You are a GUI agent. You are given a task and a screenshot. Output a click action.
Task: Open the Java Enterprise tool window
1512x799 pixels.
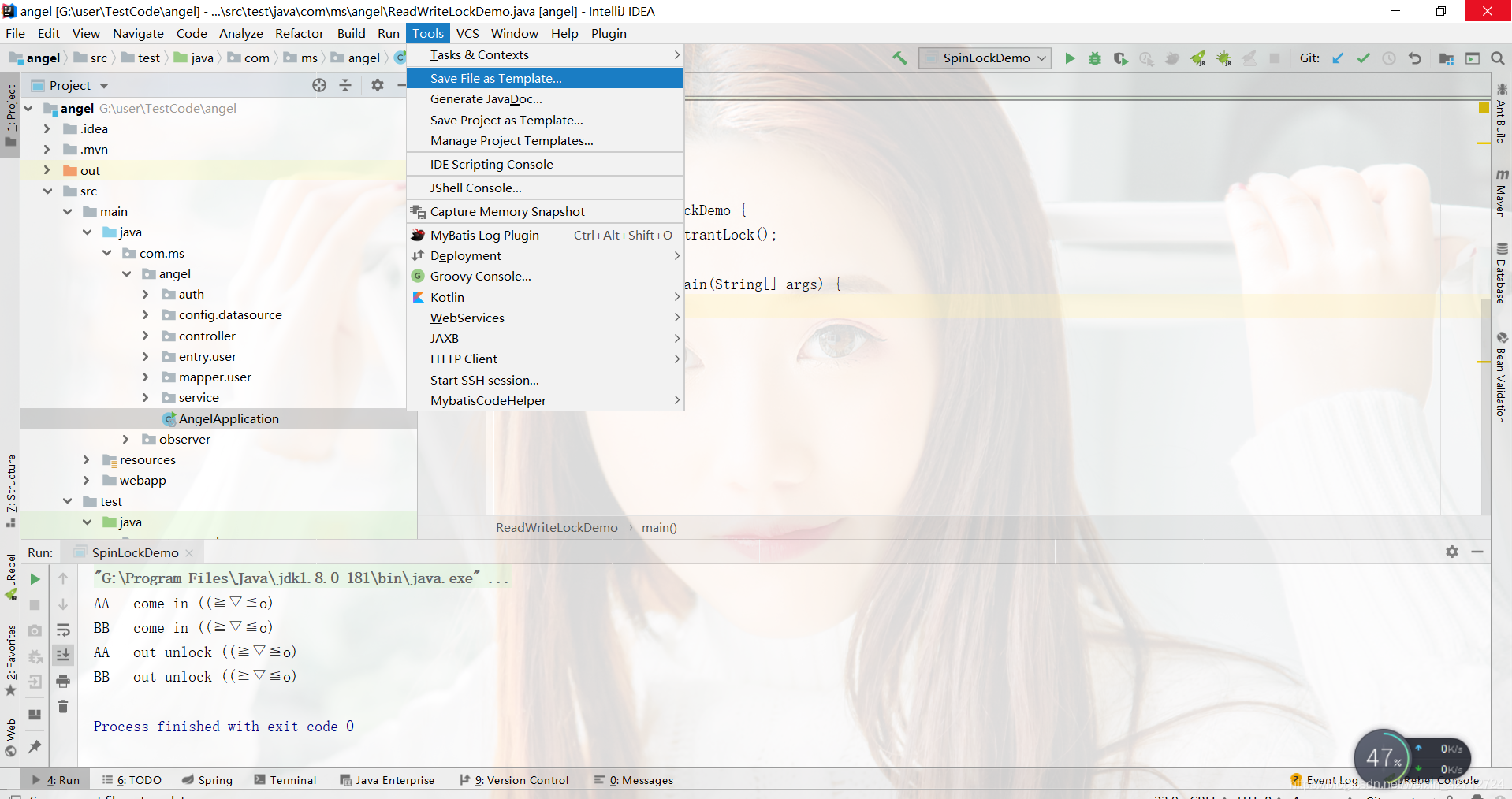coord(387,780)
